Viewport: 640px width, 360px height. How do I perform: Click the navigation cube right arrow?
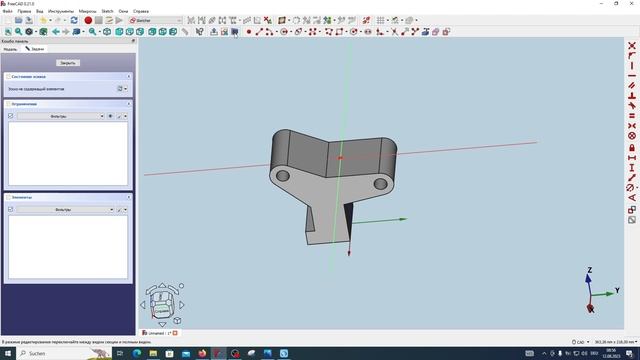[x=182, y=304]
